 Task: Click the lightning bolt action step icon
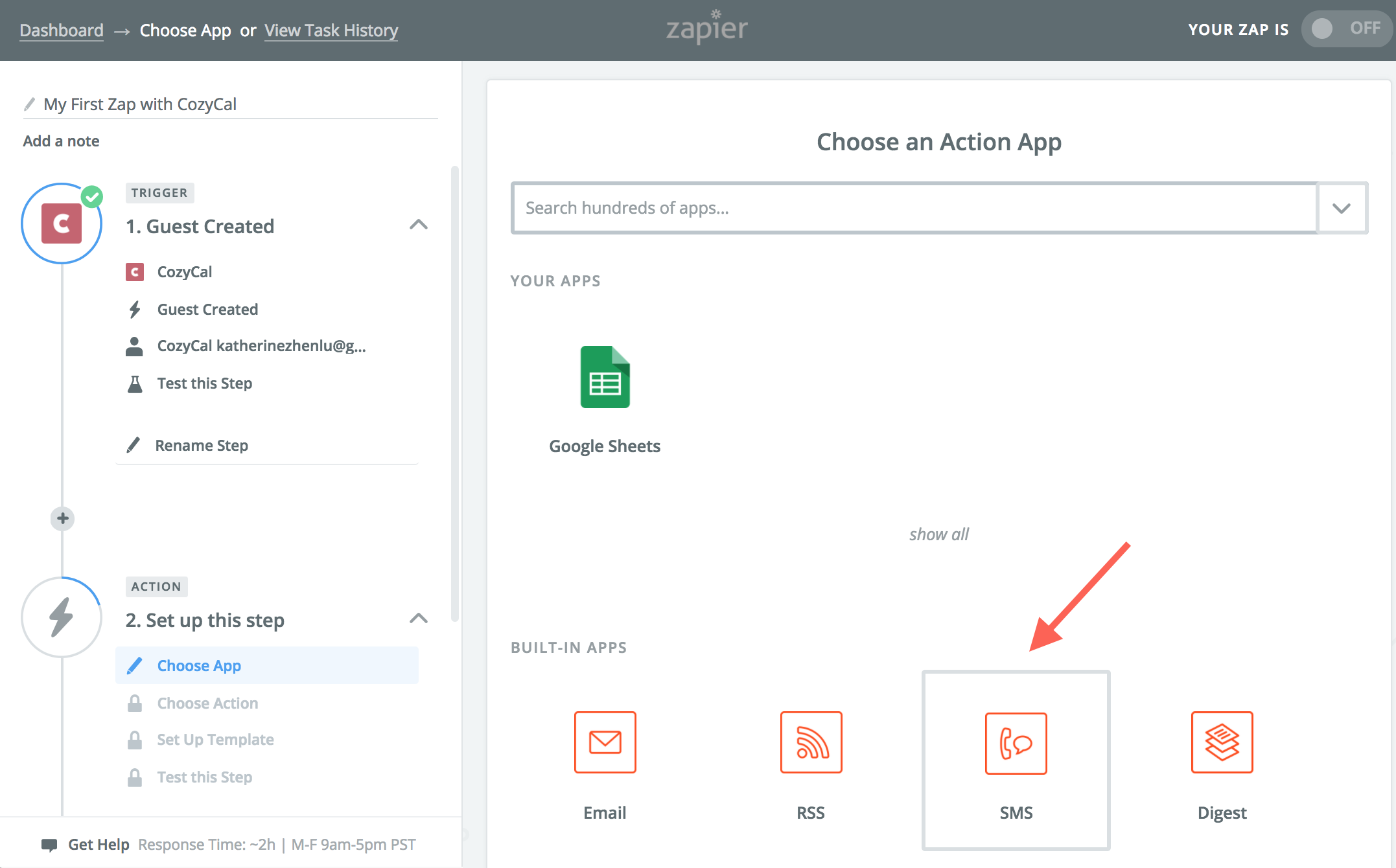(x=62, y=617)
